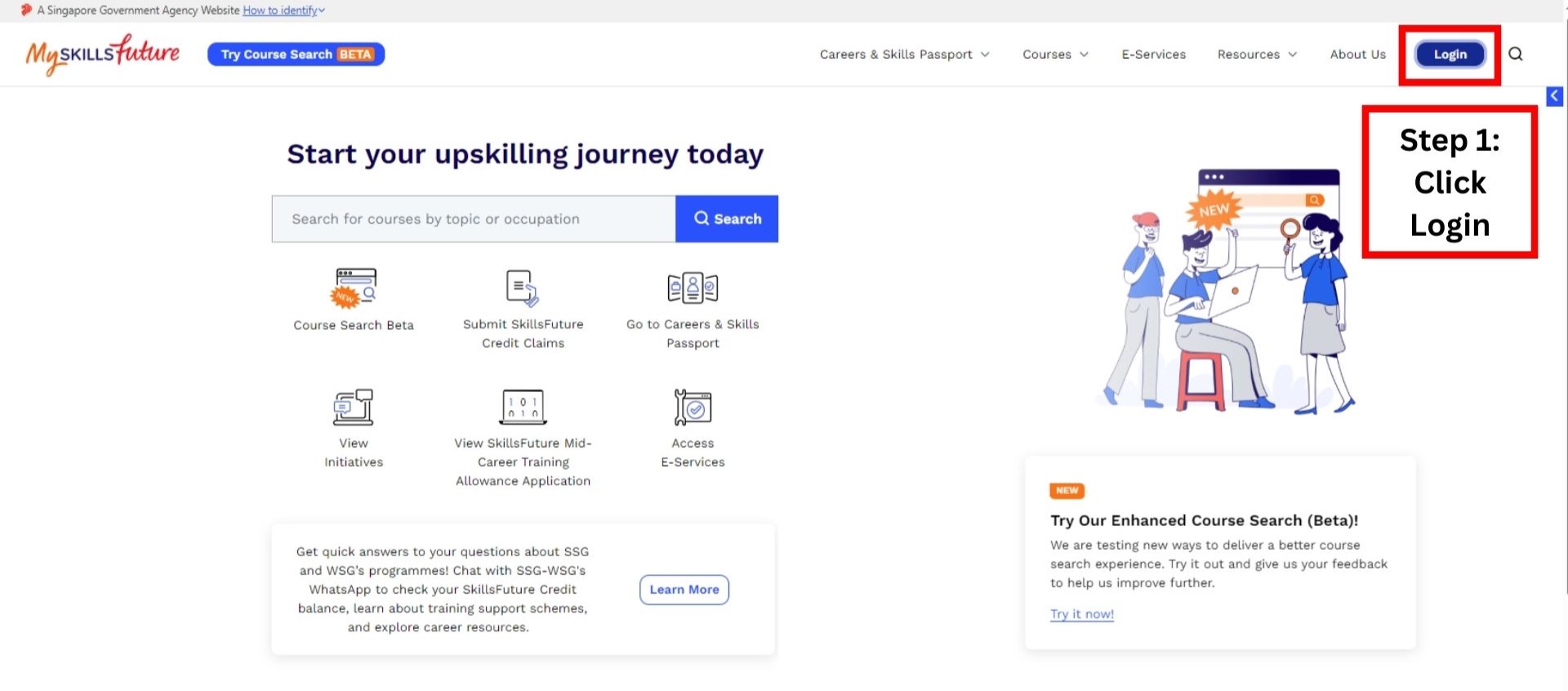Follow the Try it now! link
This screenshot has width=1568, height=691.
1081,614
